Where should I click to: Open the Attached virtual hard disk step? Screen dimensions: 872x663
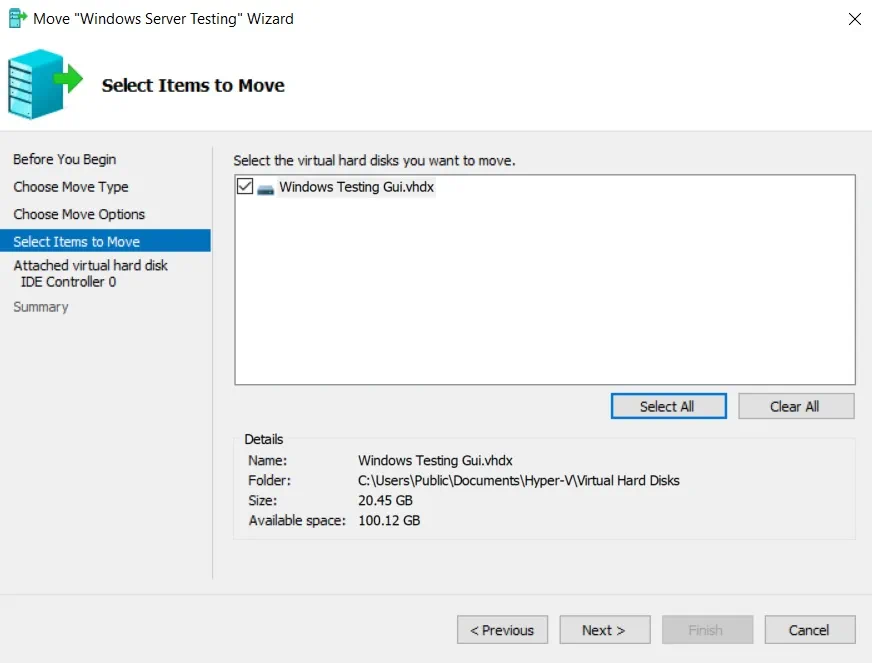tap(90, 265)
